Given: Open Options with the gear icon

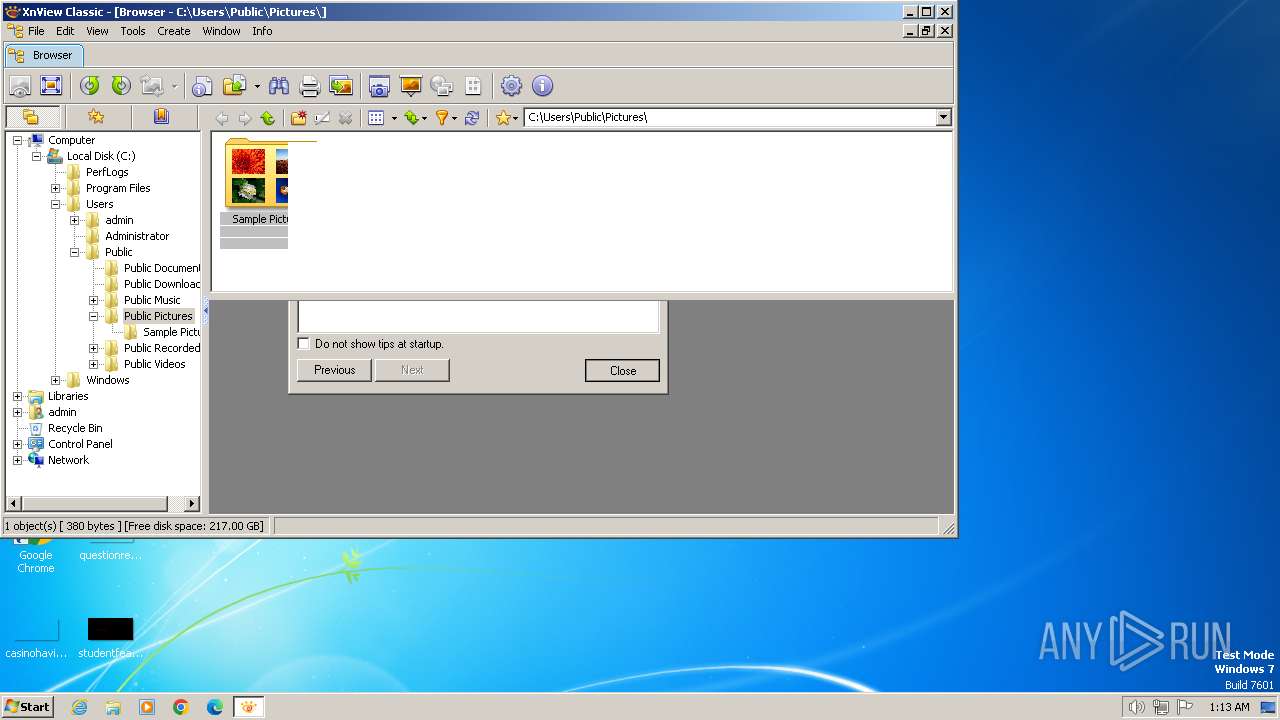Looking at the screenshot, I should click(511, 86).
